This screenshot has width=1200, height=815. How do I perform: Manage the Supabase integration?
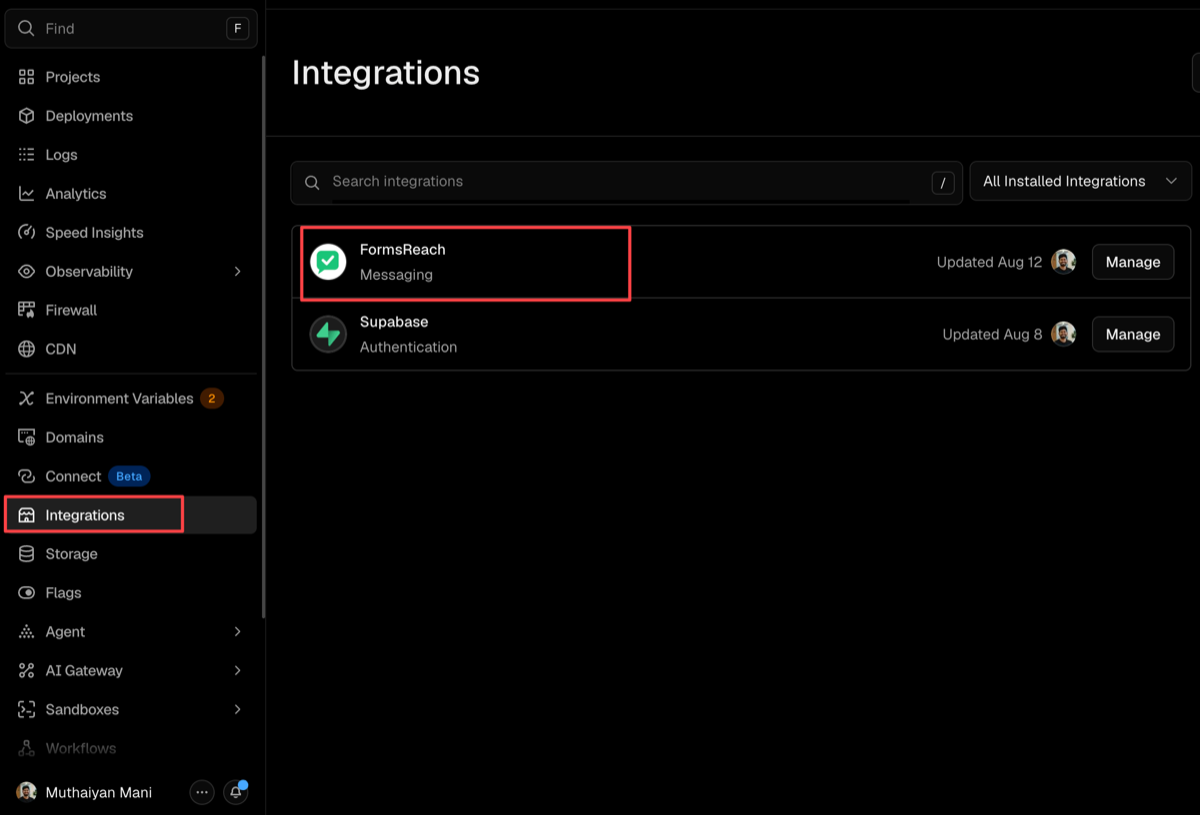click(x=1133, y=335)
